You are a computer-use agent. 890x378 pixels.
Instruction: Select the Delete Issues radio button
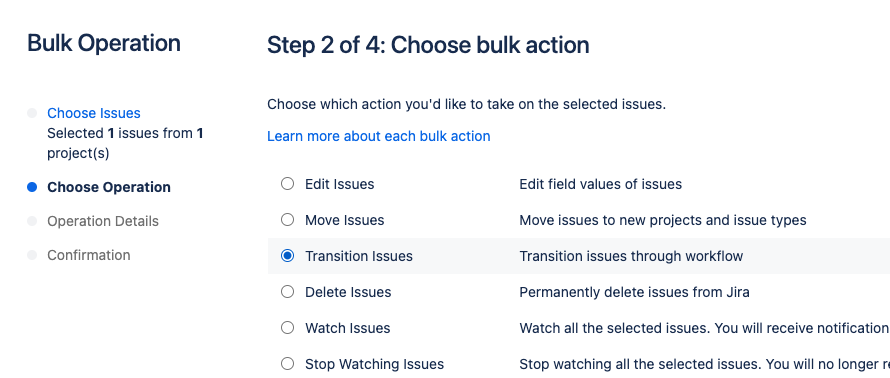[x=288, y=292]
